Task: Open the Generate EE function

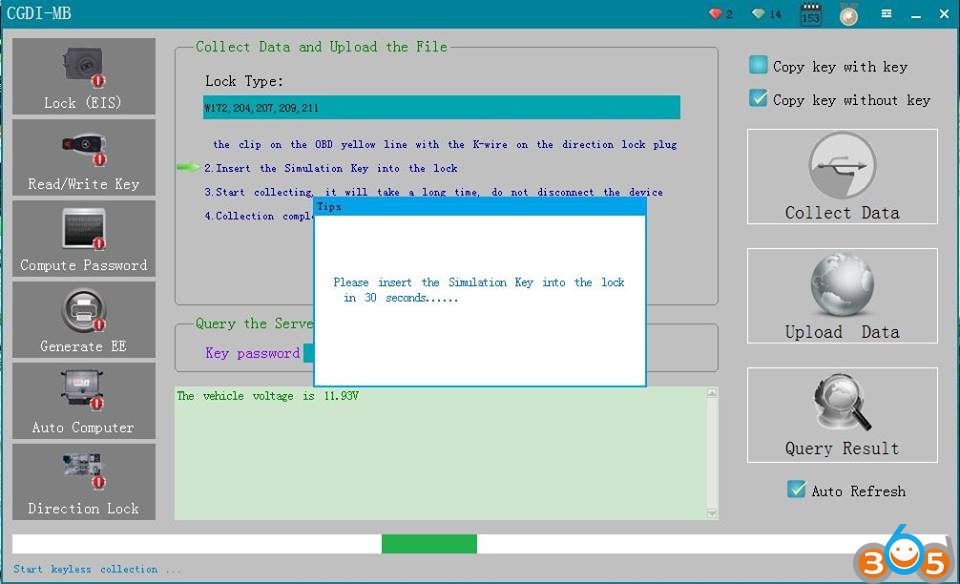Action: coord(84,320)
